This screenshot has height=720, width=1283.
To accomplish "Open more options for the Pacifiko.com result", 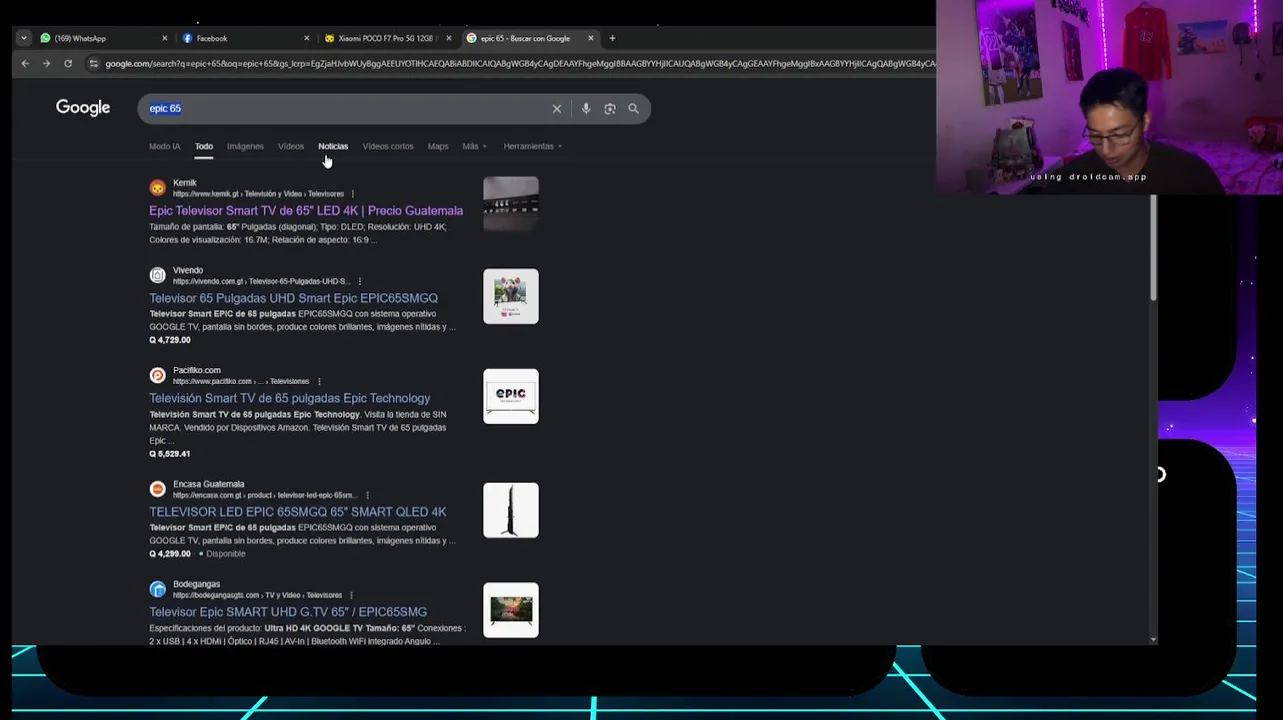I will [x=319, y=381].
